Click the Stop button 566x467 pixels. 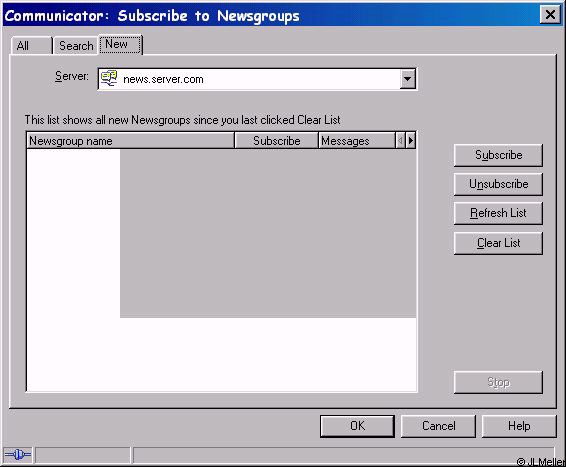click(x=498, y=382)
